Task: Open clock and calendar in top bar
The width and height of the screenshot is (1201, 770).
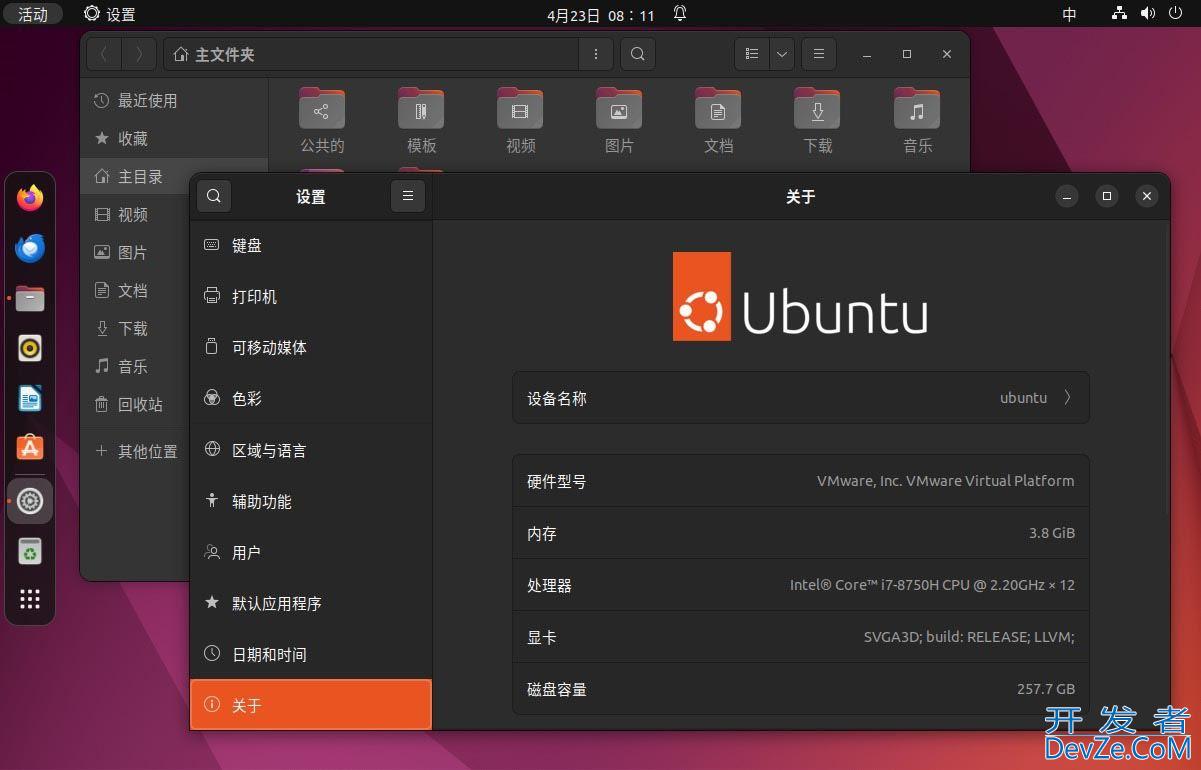Action: point(601,15)
